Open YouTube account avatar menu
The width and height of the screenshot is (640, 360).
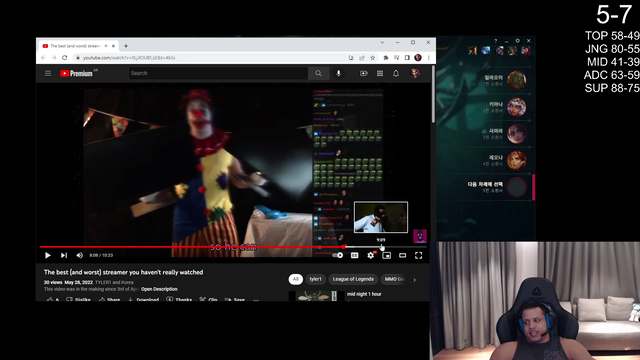(416, 73)
